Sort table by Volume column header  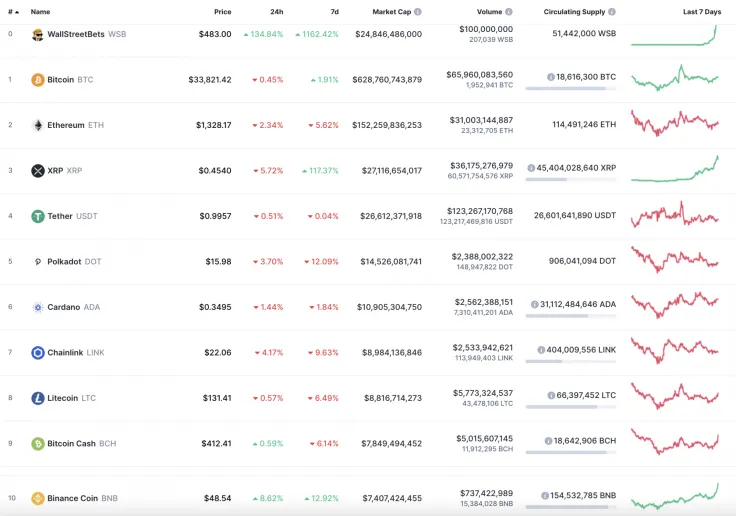tap(490, 12)
